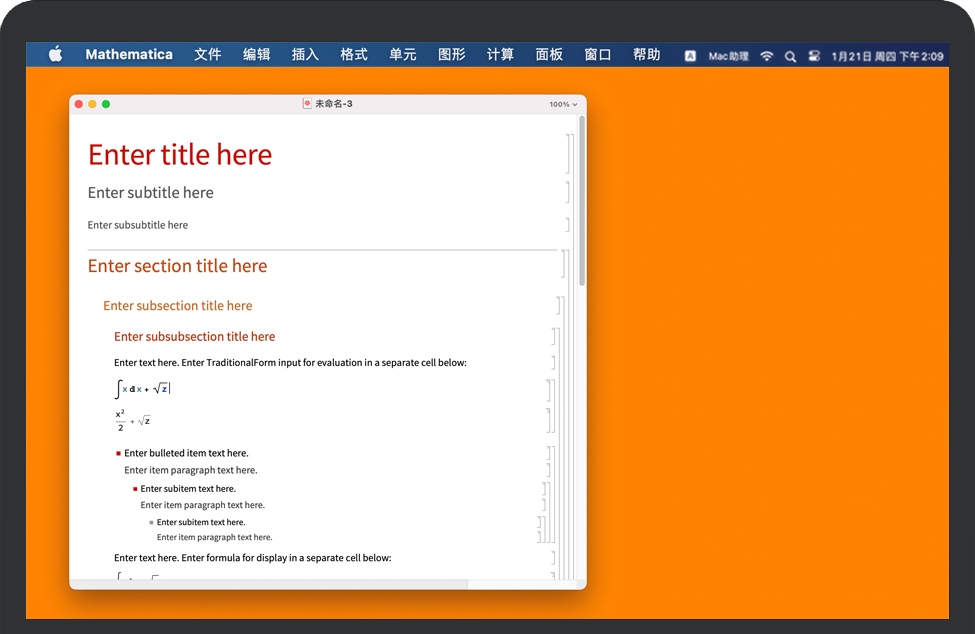Open the Wi-Fi status icon
The width and height of the screenshot is (975, 634).
(x=766, y=56)
